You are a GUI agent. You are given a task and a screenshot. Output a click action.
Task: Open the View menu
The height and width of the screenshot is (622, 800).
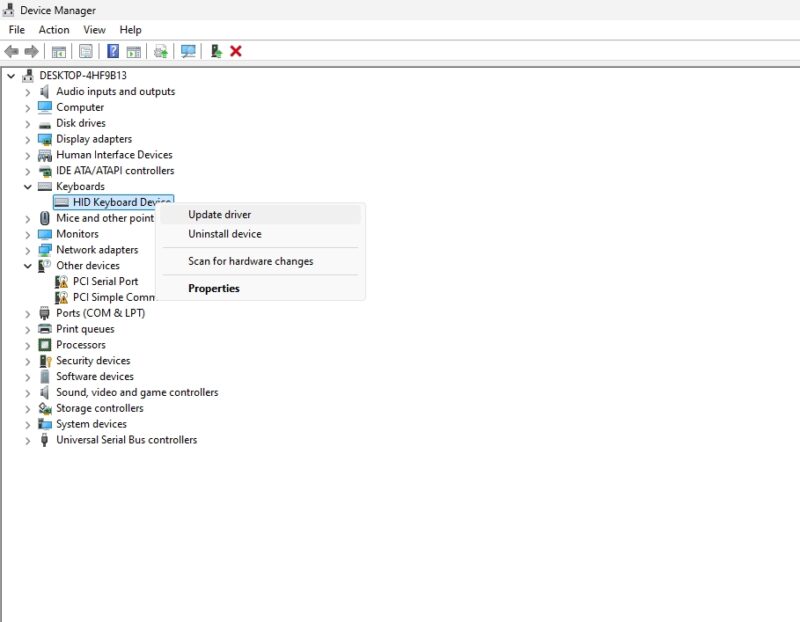tap(94, 30)
